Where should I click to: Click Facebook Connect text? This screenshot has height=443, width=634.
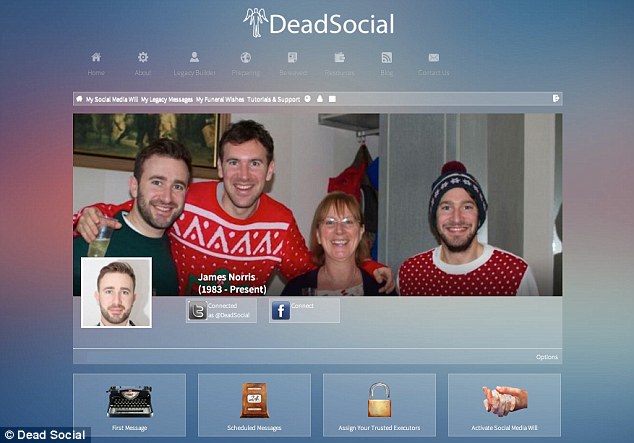(302, 306)
